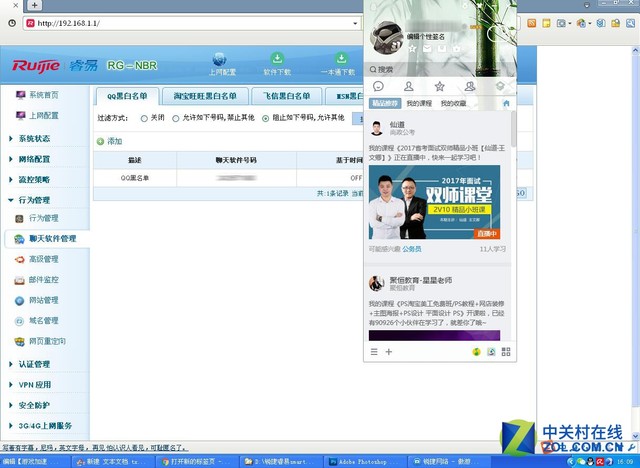
Task: Click the QQ home icon beside 我的收藏
Action: tap(506, 103)
